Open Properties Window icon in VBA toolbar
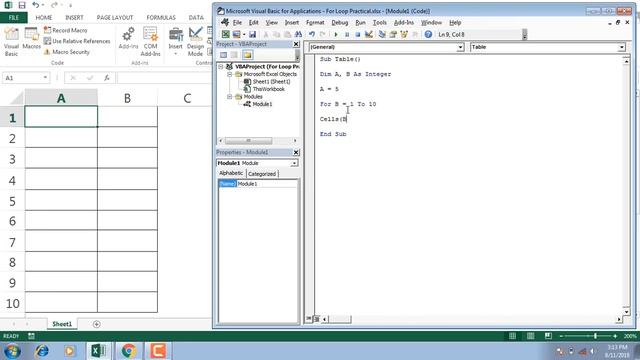The width and height of the screenshot is (640, 360). tap(393, 35)
